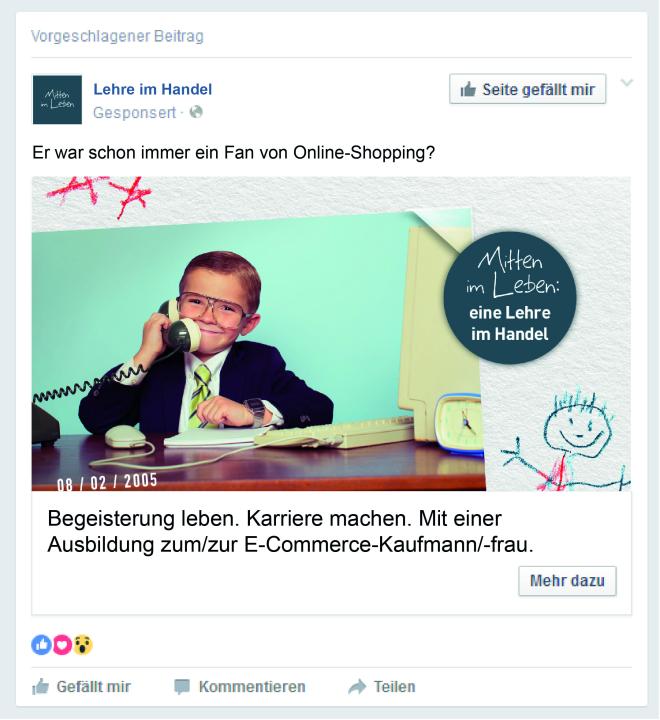Like the post with Gefällt mir
660x720 pixels.
pos(81,686)
